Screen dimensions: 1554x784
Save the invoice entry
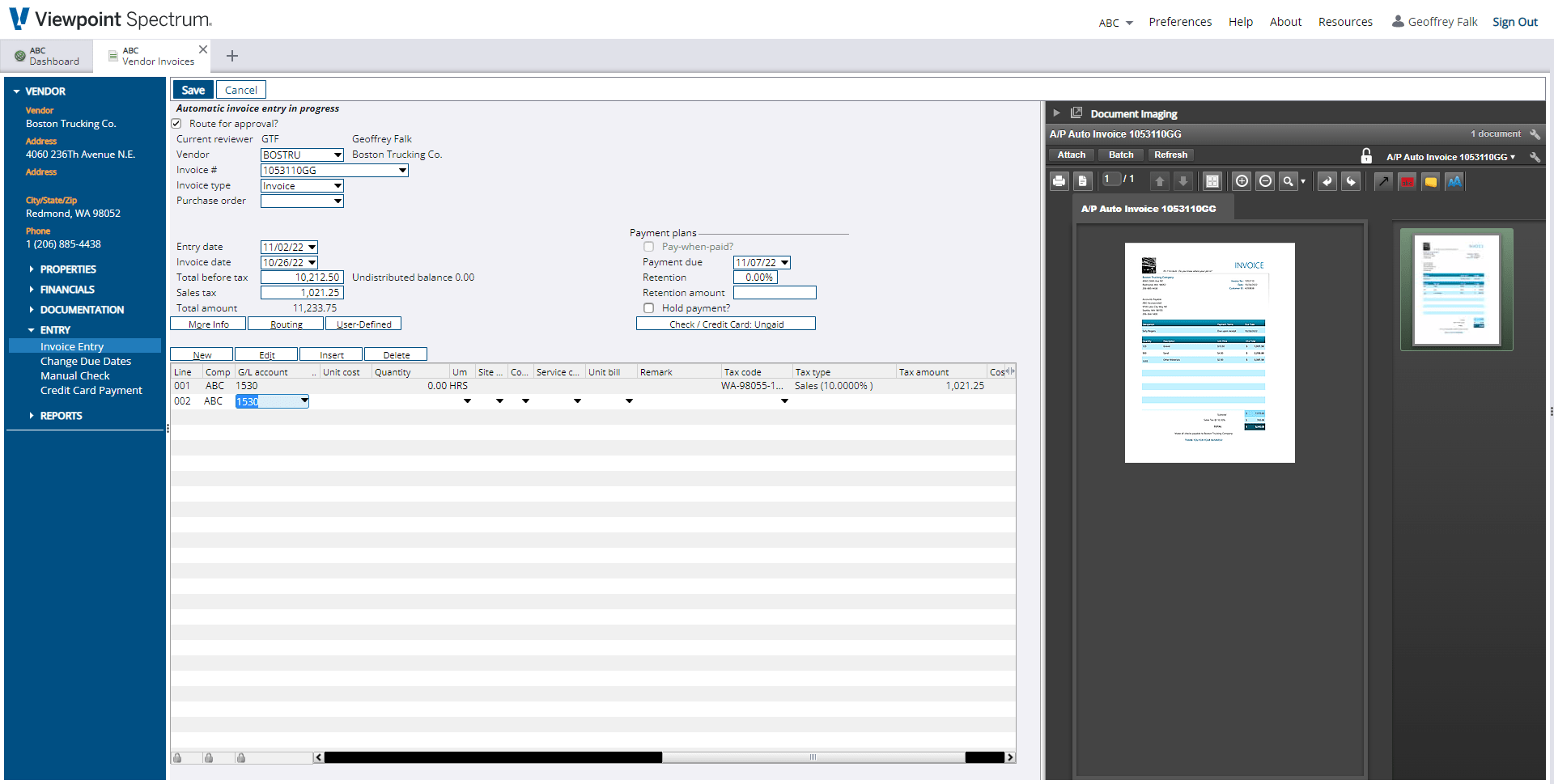pos(193,90)
